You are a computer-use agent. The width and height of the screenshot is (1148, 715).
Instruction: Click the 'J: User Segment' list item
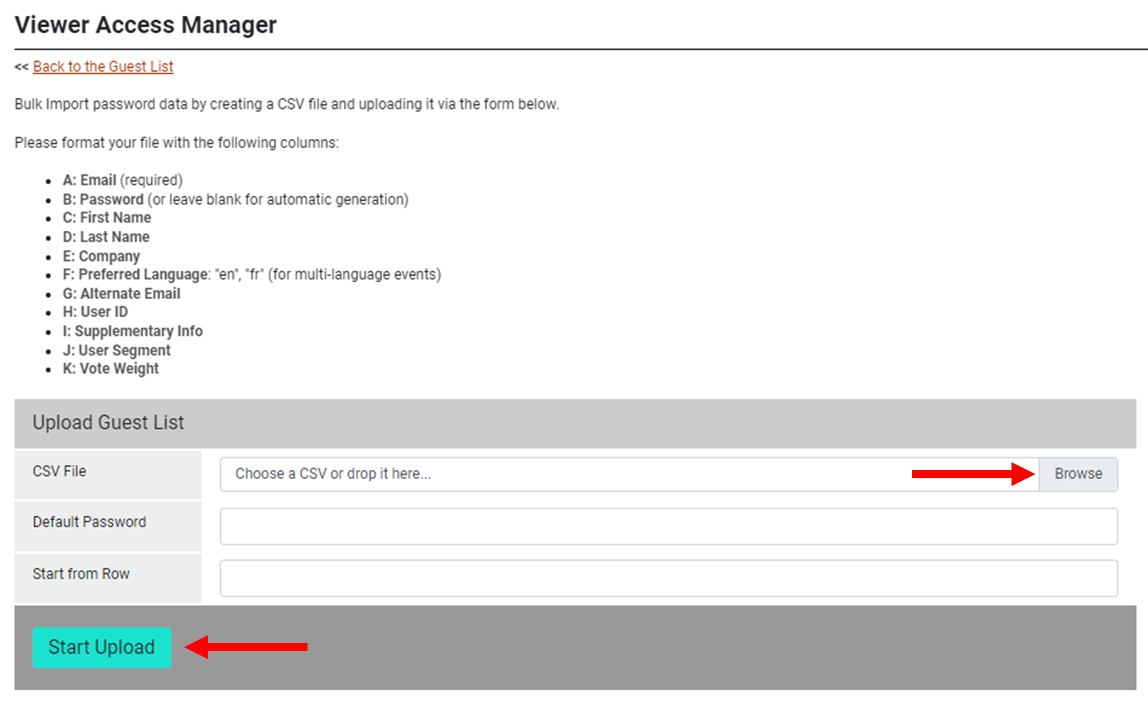coord(116,350)
